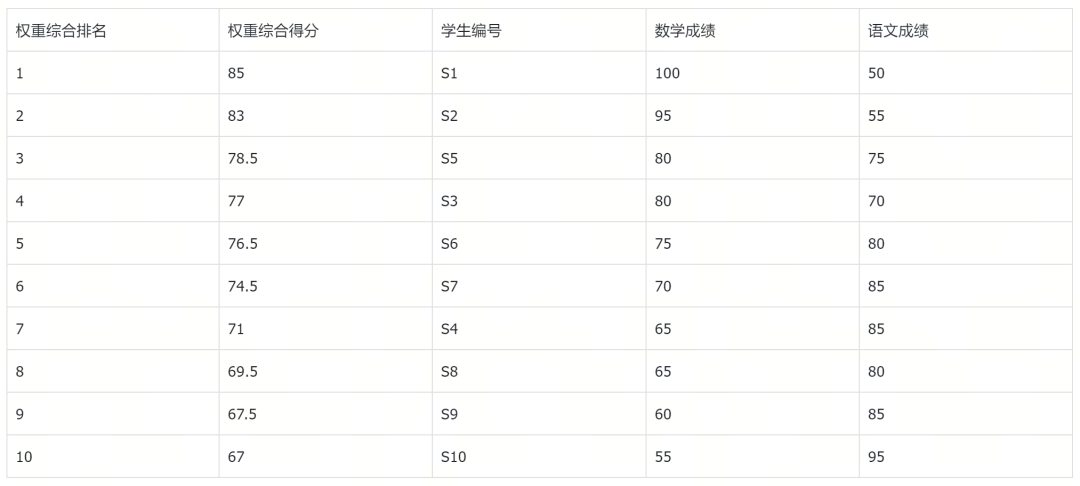Click the math score cell 100
1080x486 pixels.
coord(667,73)
